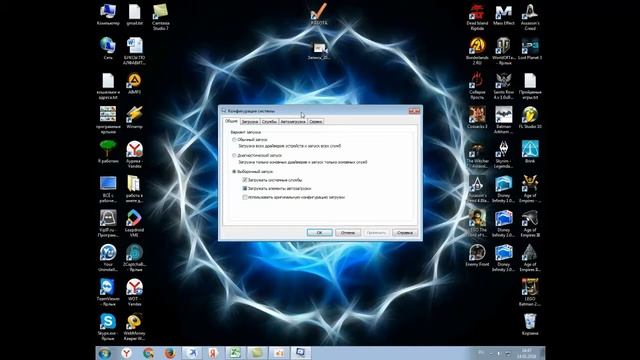The width and height of the screenshot is (640, 360).
Task: Open the Brink game shortcut
Action: (x=530, y=152)
